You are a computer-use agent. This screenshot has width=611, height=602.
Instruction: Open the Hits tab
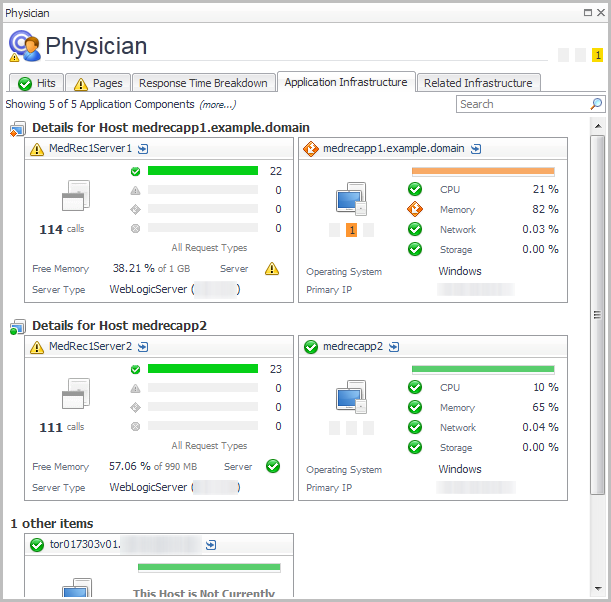pos(37,83)
